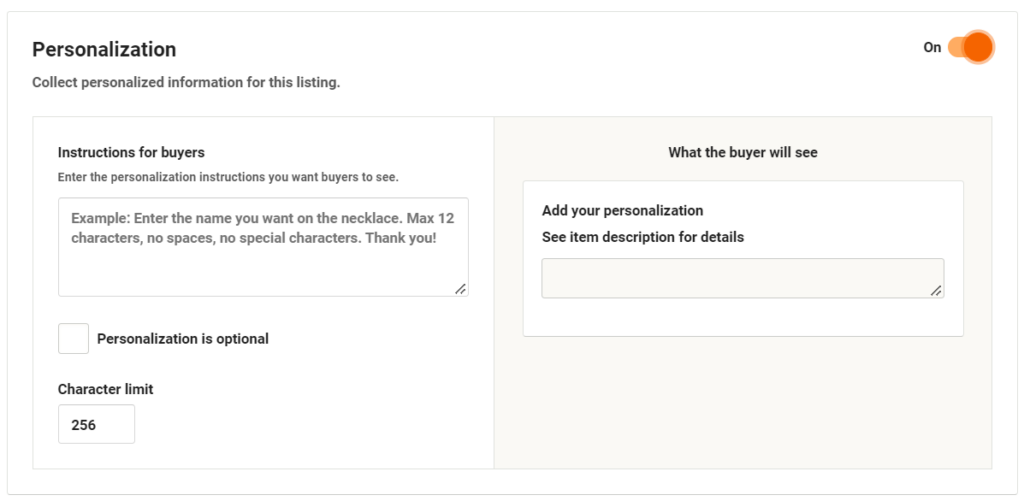Click the 'Personalization is optional' label text
Screen dimensions: 1024x501
(183, 339)
